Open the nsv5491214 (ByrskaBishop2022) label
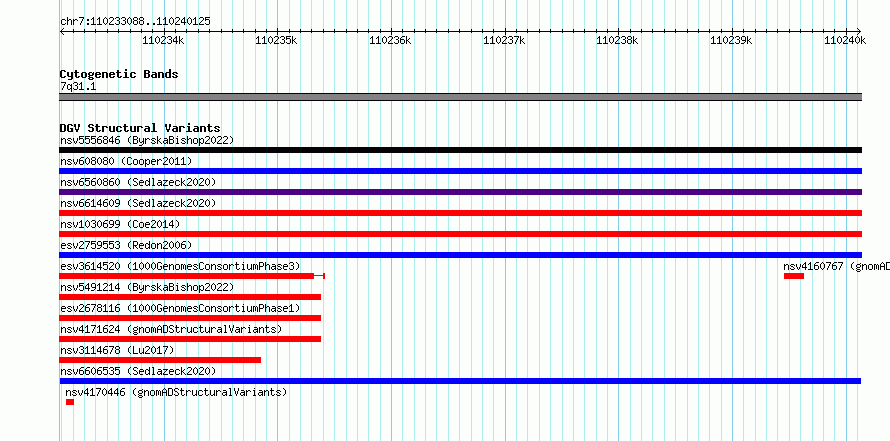 click(147, 287)
